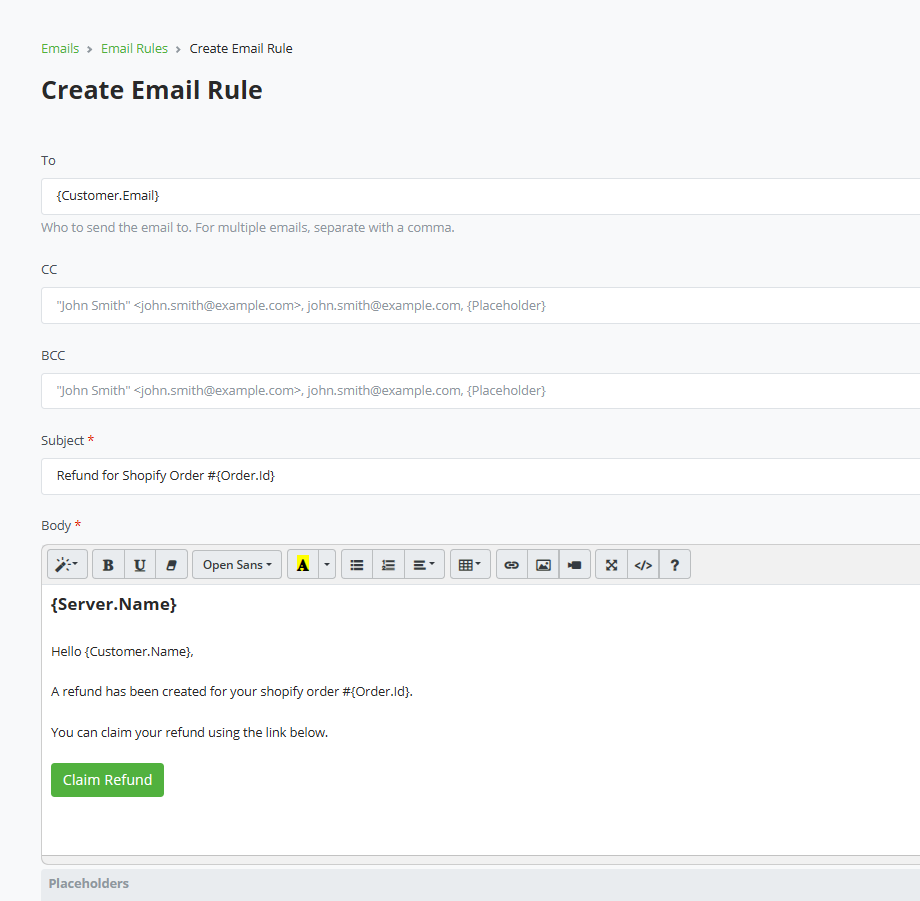Open the insert table dropdown

pyautogui.click(x=470, y=564)
